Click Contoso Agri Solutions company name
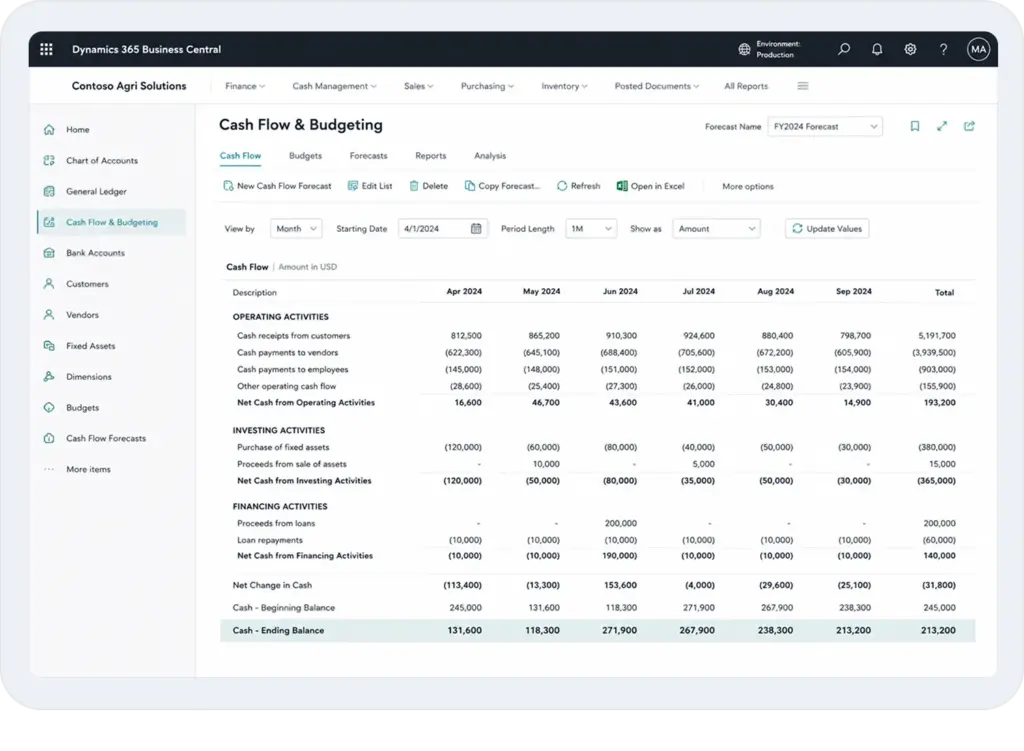Screen dimensions: 1024x751 129,86
